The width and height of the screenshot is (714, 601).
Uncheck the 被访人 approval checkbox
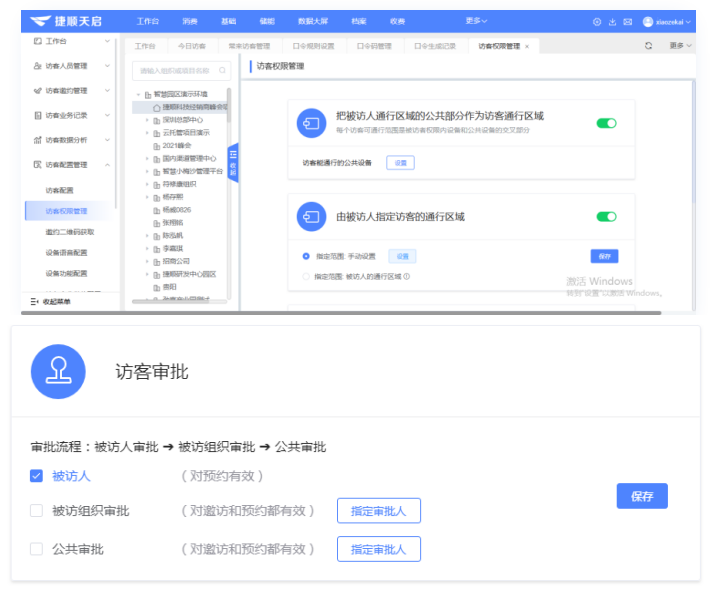36,476
